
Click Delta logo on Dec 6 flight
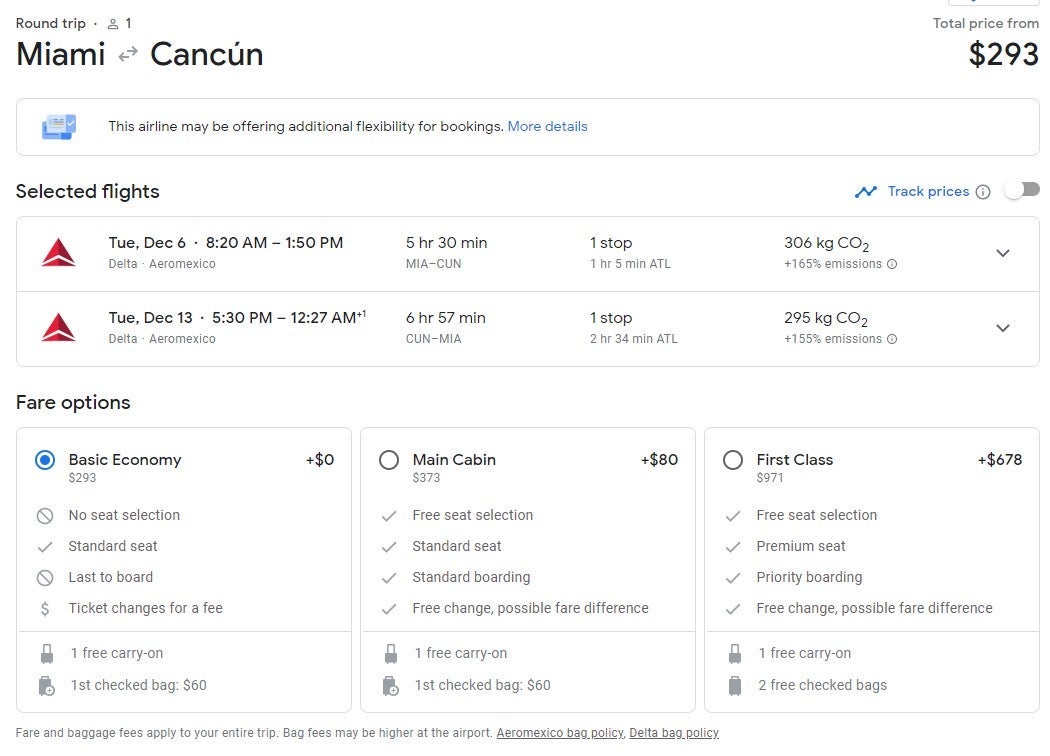tap(59, 253)
